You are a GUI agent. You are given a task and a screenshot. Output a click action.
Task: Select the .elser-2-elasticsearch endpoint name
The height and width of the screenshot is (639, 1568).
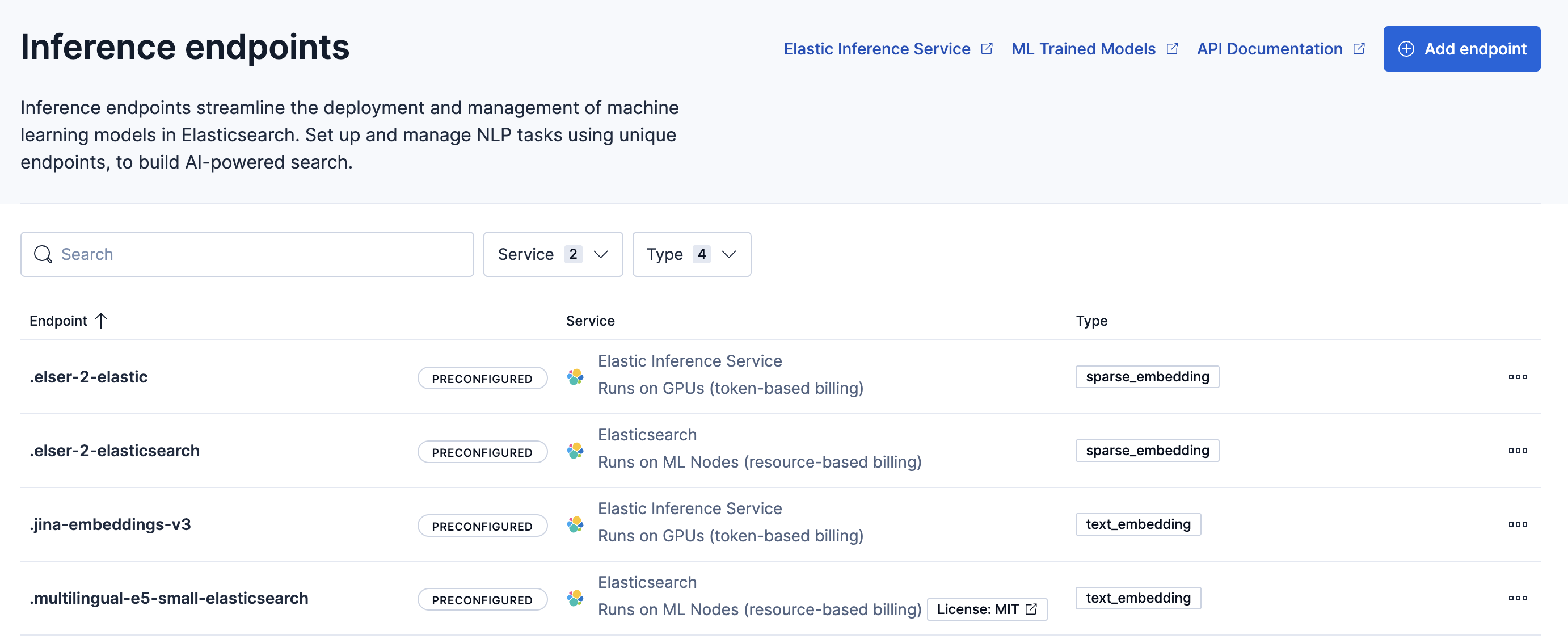115,450
